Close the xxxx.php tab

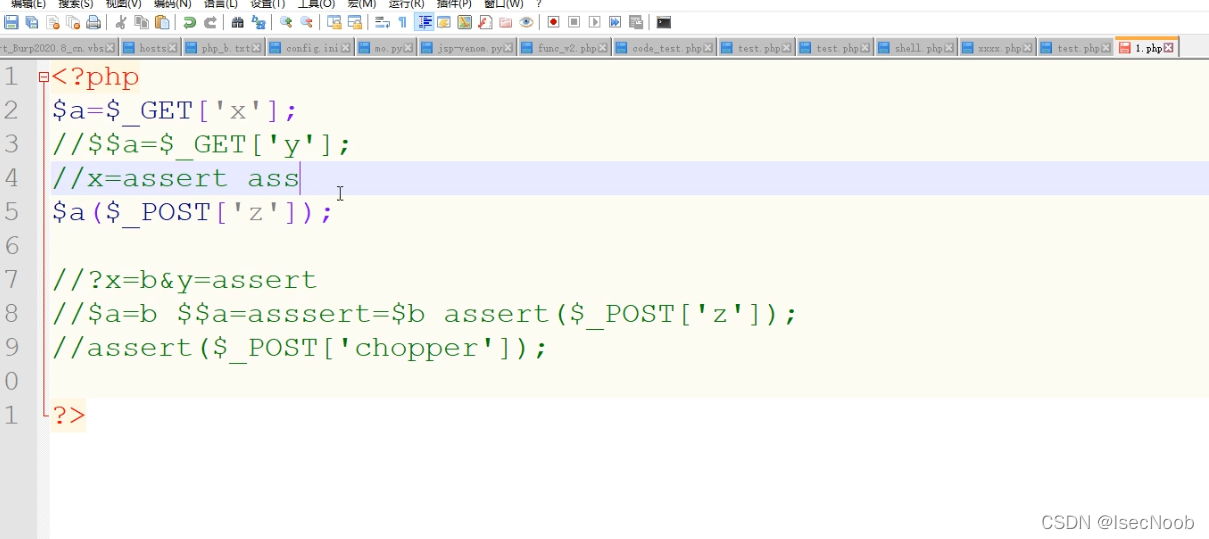click(1028, 48)
